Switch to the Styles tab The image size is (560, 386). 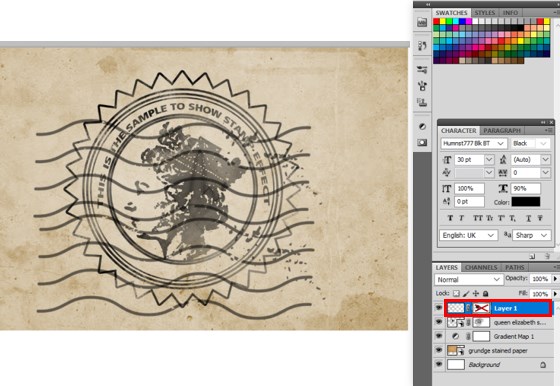485,13
